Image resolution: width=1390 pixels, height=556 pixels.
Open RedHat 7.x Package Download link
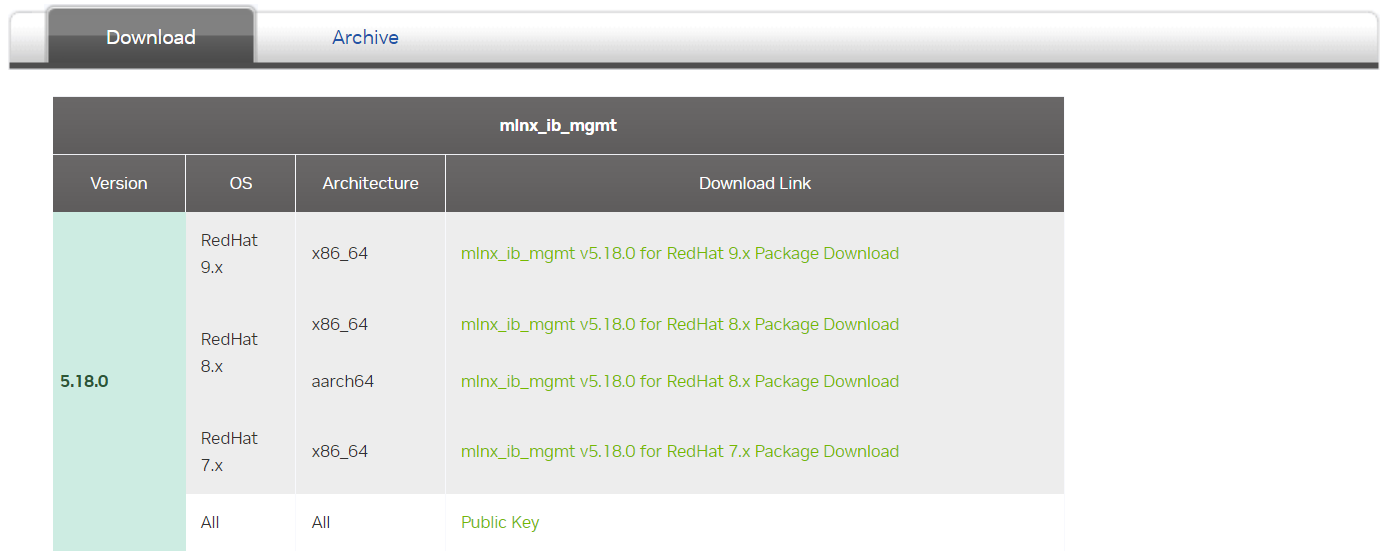coord(680,452)
